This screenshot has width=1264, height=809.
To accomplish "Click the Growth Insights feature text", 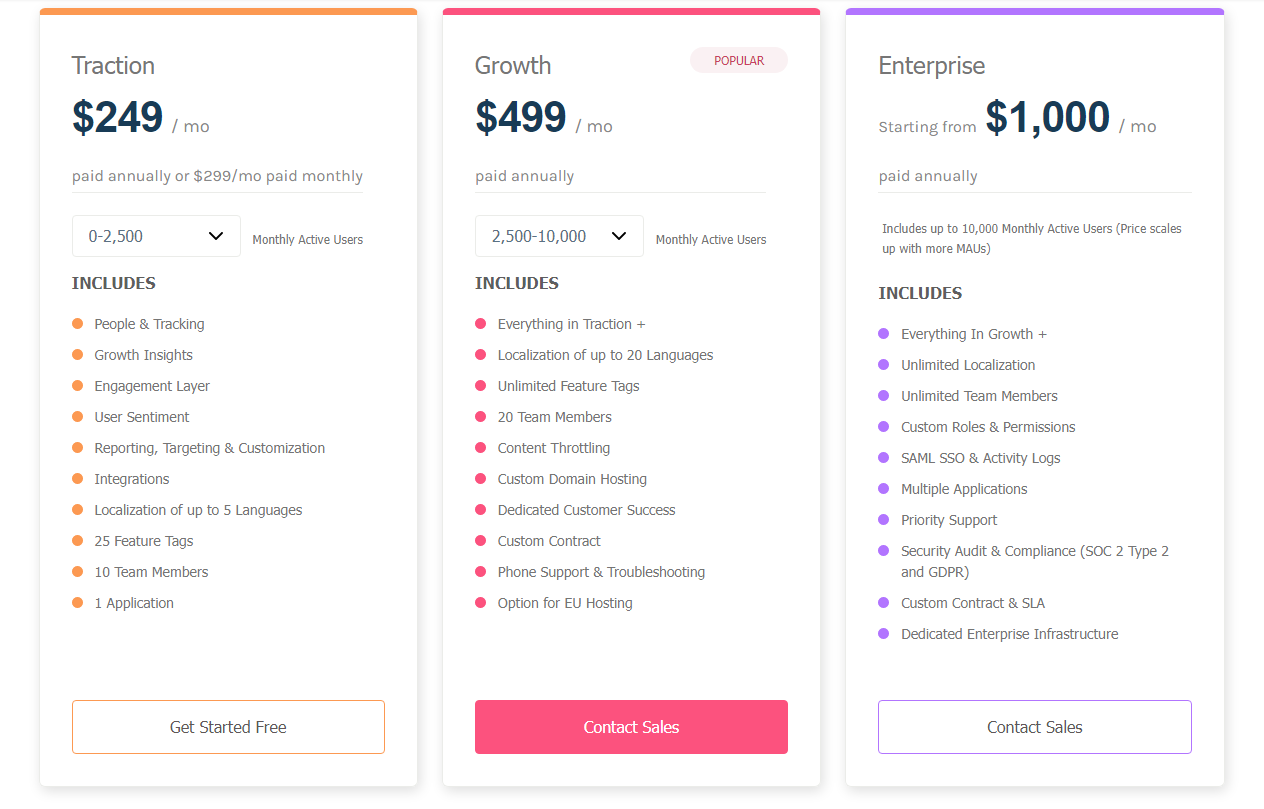I will 143,355.
